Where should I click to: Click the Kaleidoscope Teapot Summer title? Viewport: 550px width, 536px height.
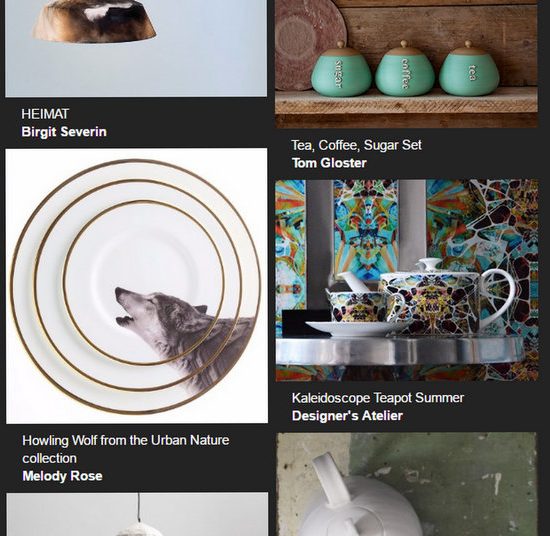378,398
